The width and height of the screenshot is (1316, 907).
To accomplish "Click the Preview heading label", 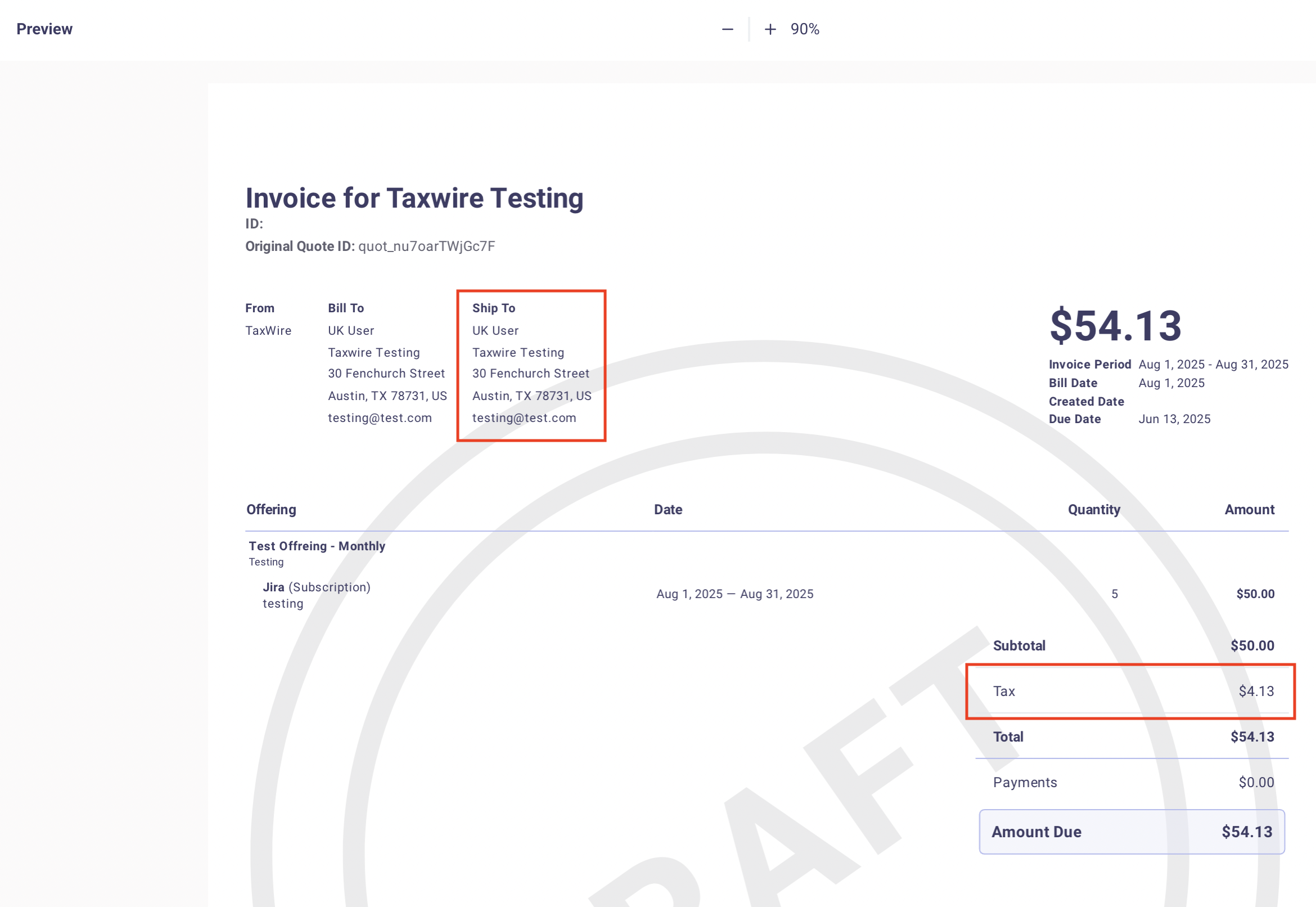I will [44, 29].
